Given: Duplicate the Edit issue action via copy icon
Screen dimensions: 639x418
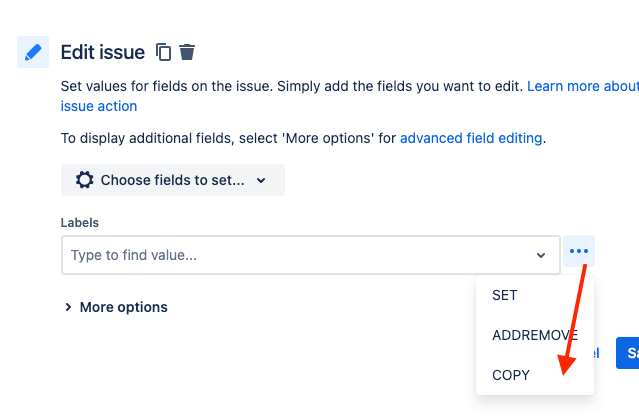Looking at the screenshot, I should (164, 52).
